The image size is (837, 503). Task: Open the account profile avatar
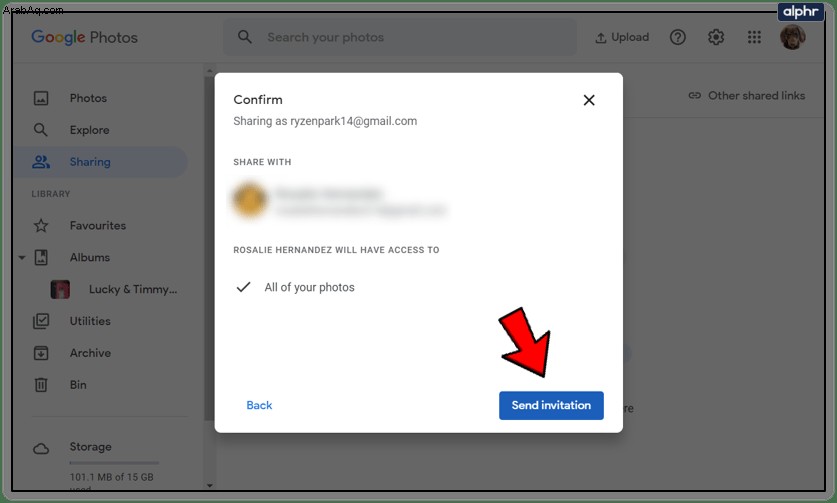coord(792,37)
